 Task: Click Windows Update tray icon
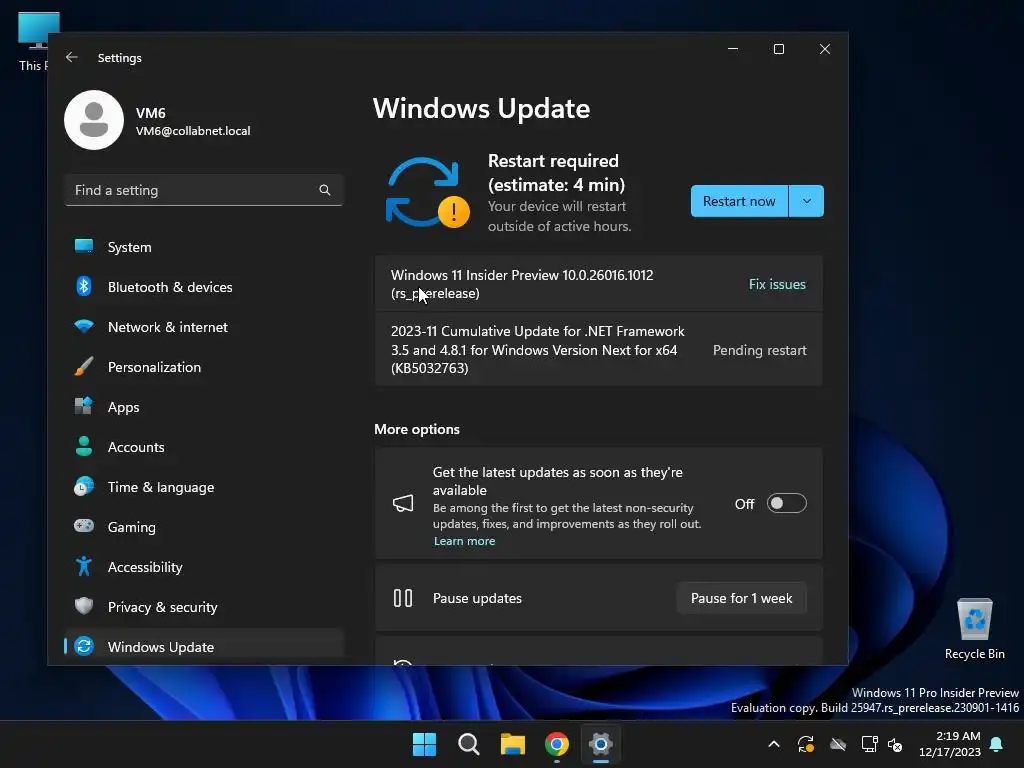(806, 744)
